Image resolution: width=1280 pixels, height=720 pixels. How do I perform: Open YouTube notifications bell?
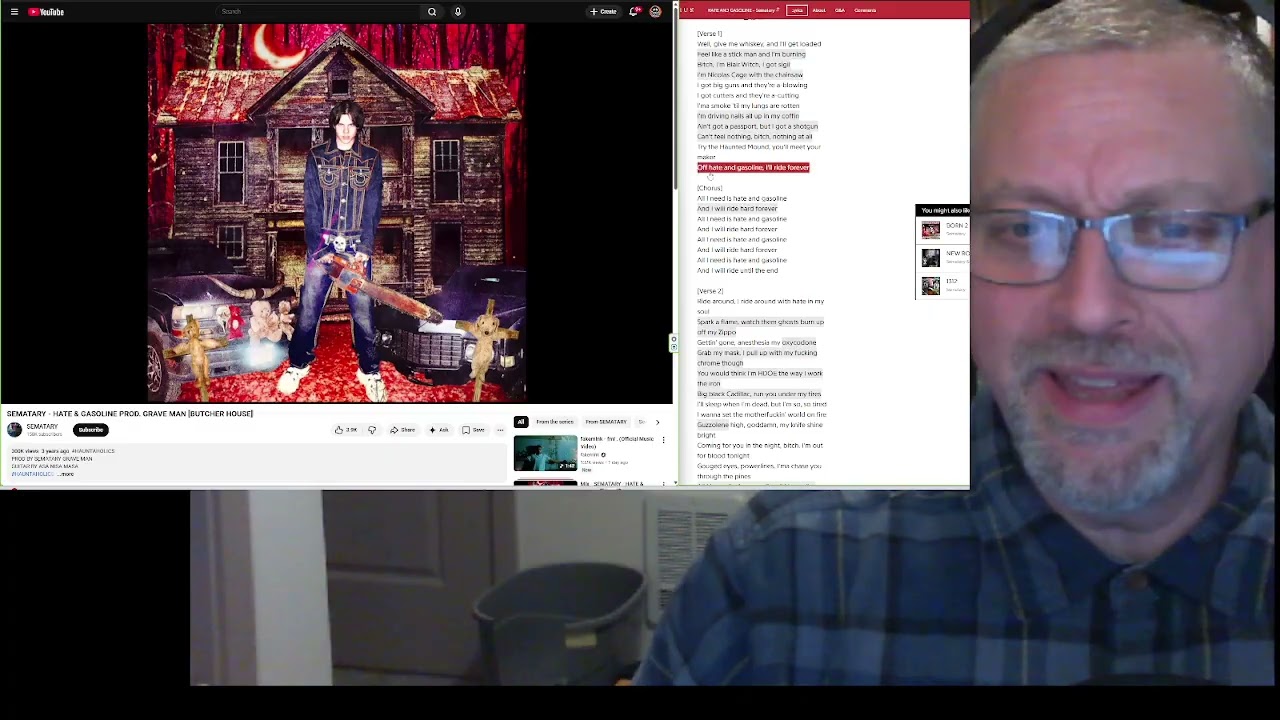[633, 12]
